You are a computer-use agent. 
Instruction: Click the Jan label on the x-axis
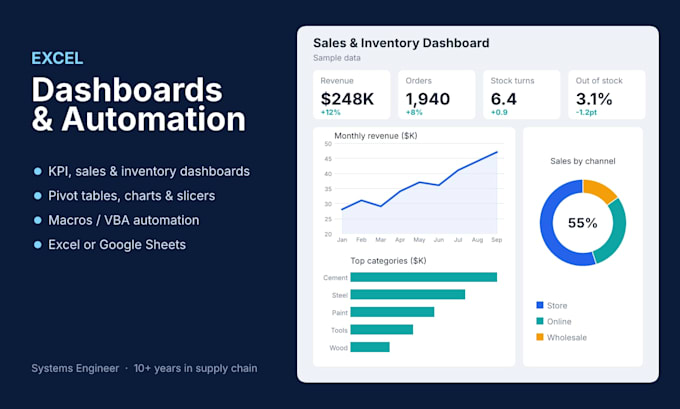point(342,240)
